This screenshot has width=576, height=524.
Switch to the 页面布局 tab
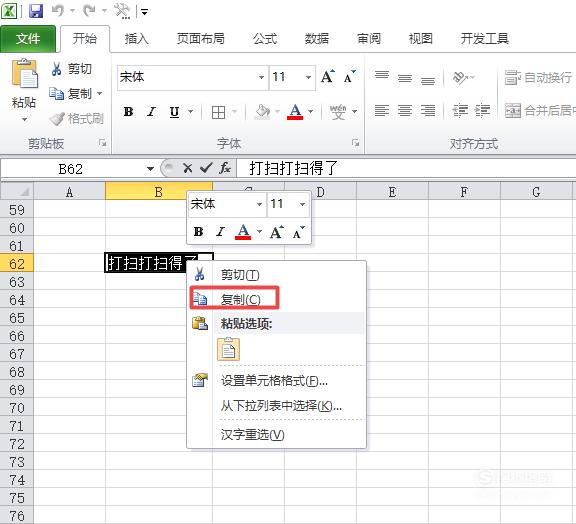coord(201,39)
